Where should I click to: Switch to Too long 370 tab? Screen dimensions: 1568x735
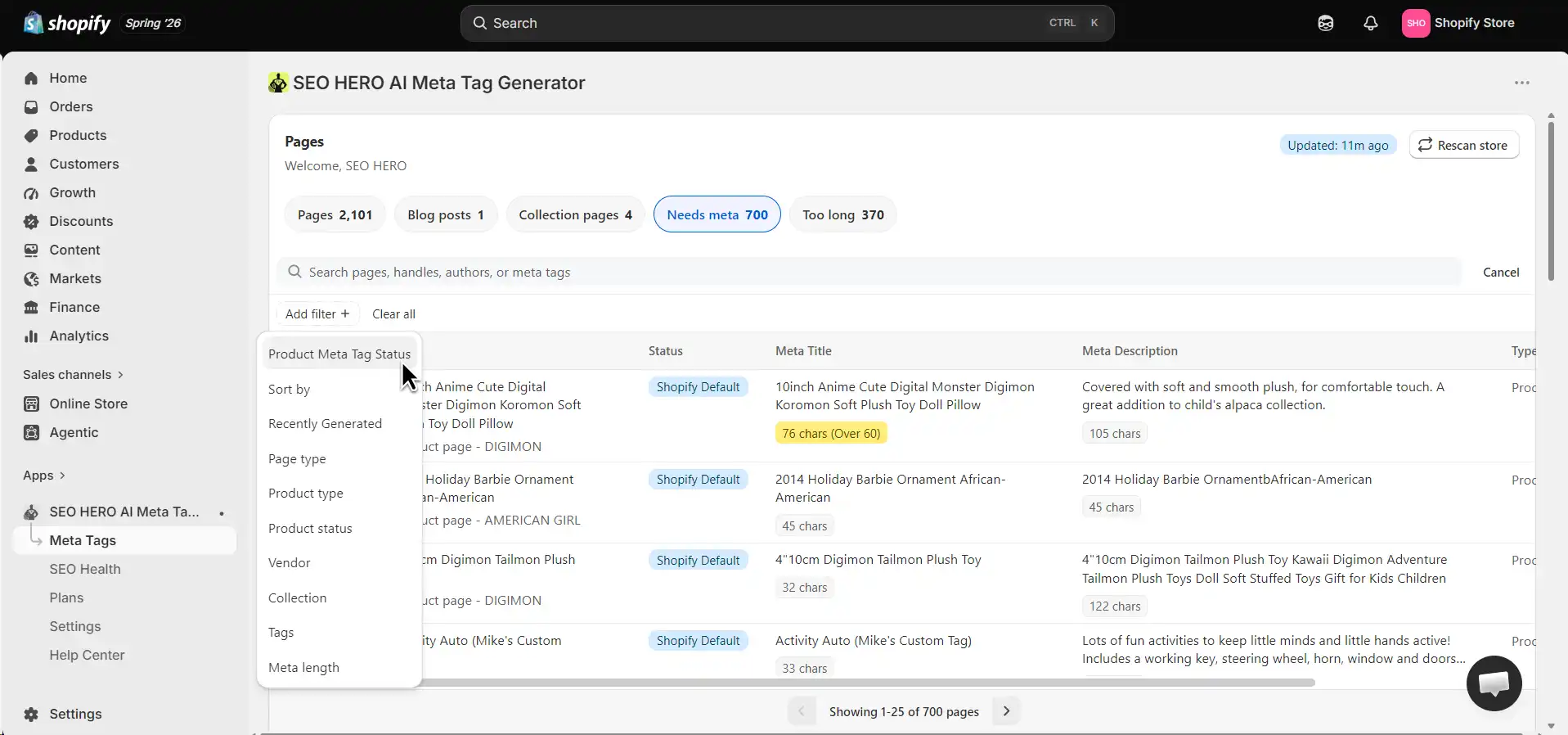[x=842, y=214]
